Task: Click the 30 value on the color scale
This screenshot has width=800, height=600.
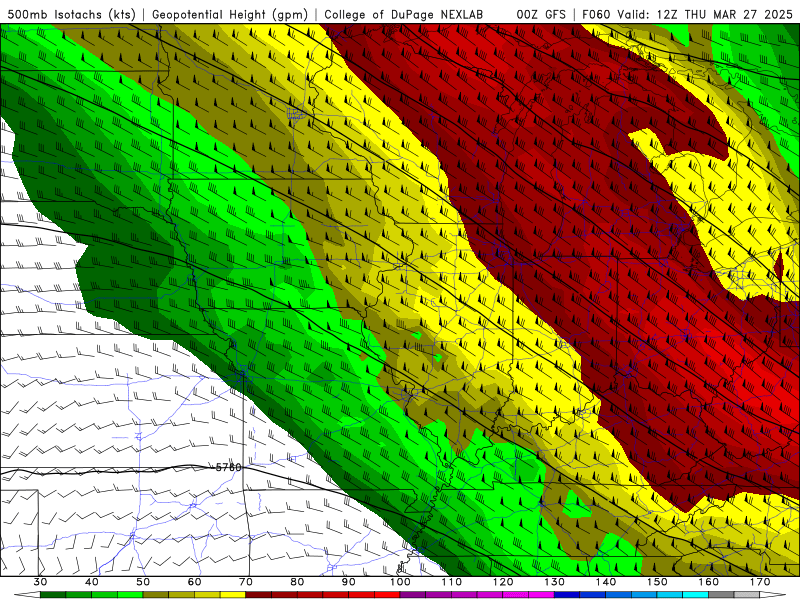Action: pos(40,582)
